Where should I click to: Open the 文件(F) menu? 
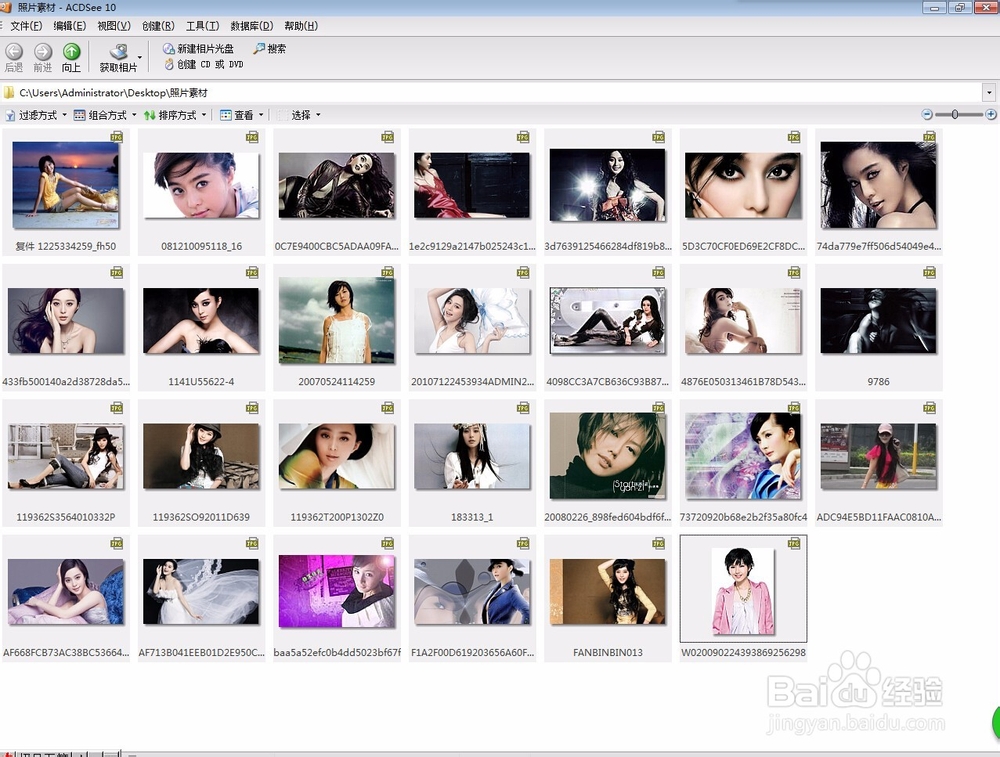click(26, 26)
